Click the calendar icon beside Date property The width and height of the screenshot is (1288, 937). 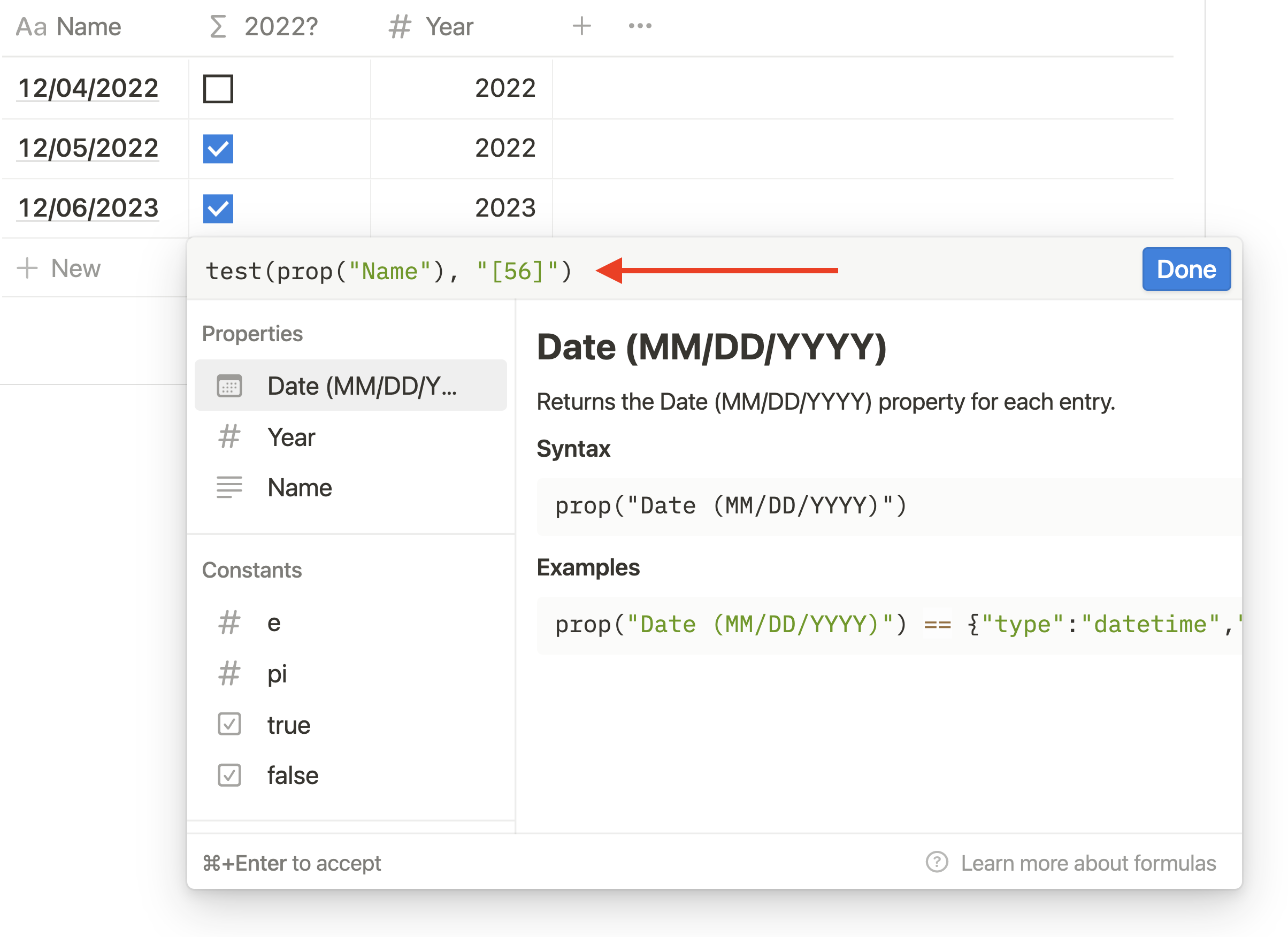pyautogui.click(x=229, y=386)
